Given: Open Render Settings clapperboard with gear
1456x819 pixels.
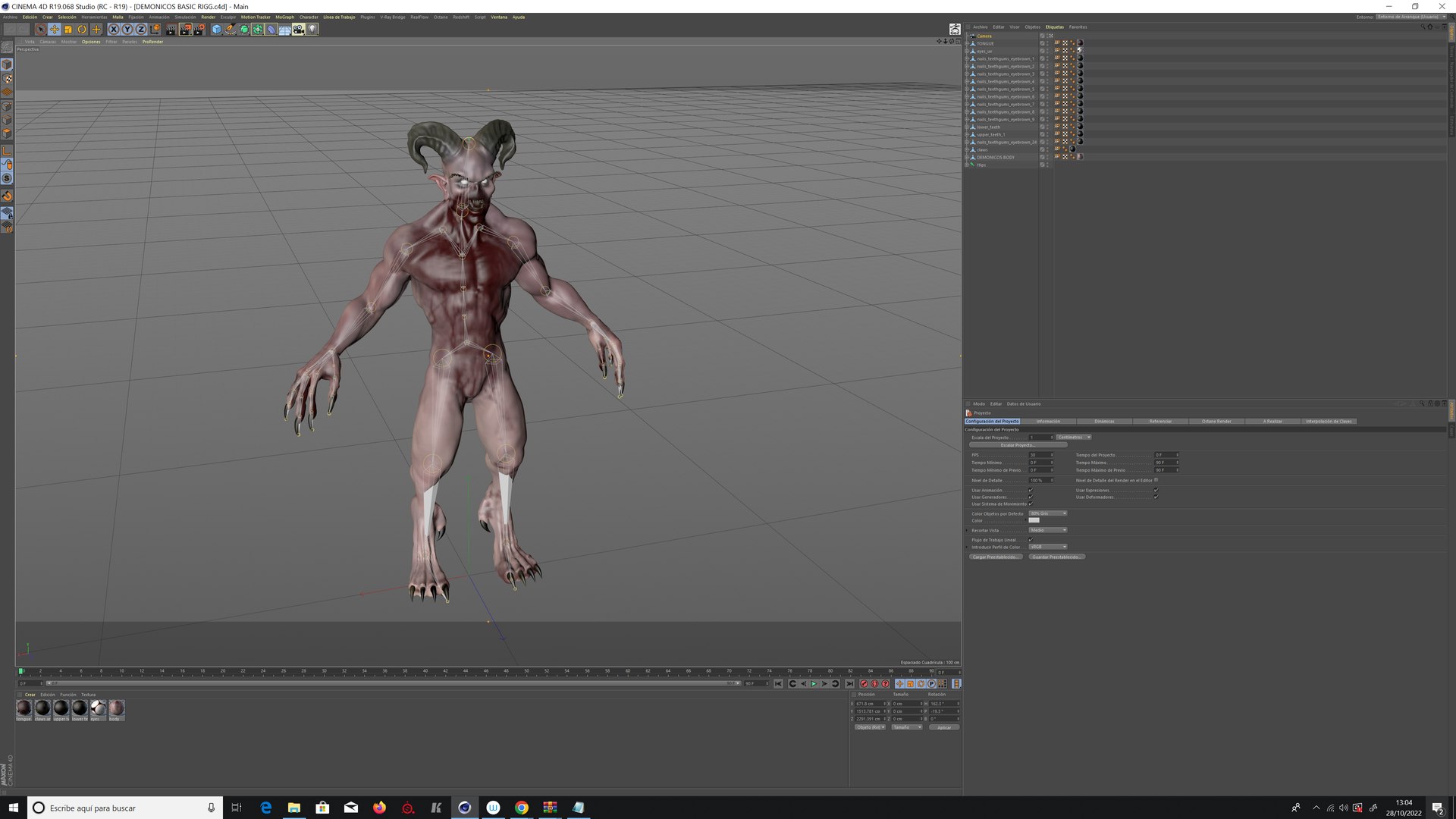Looking at the screenshot, I should click(x=199, y=29).
